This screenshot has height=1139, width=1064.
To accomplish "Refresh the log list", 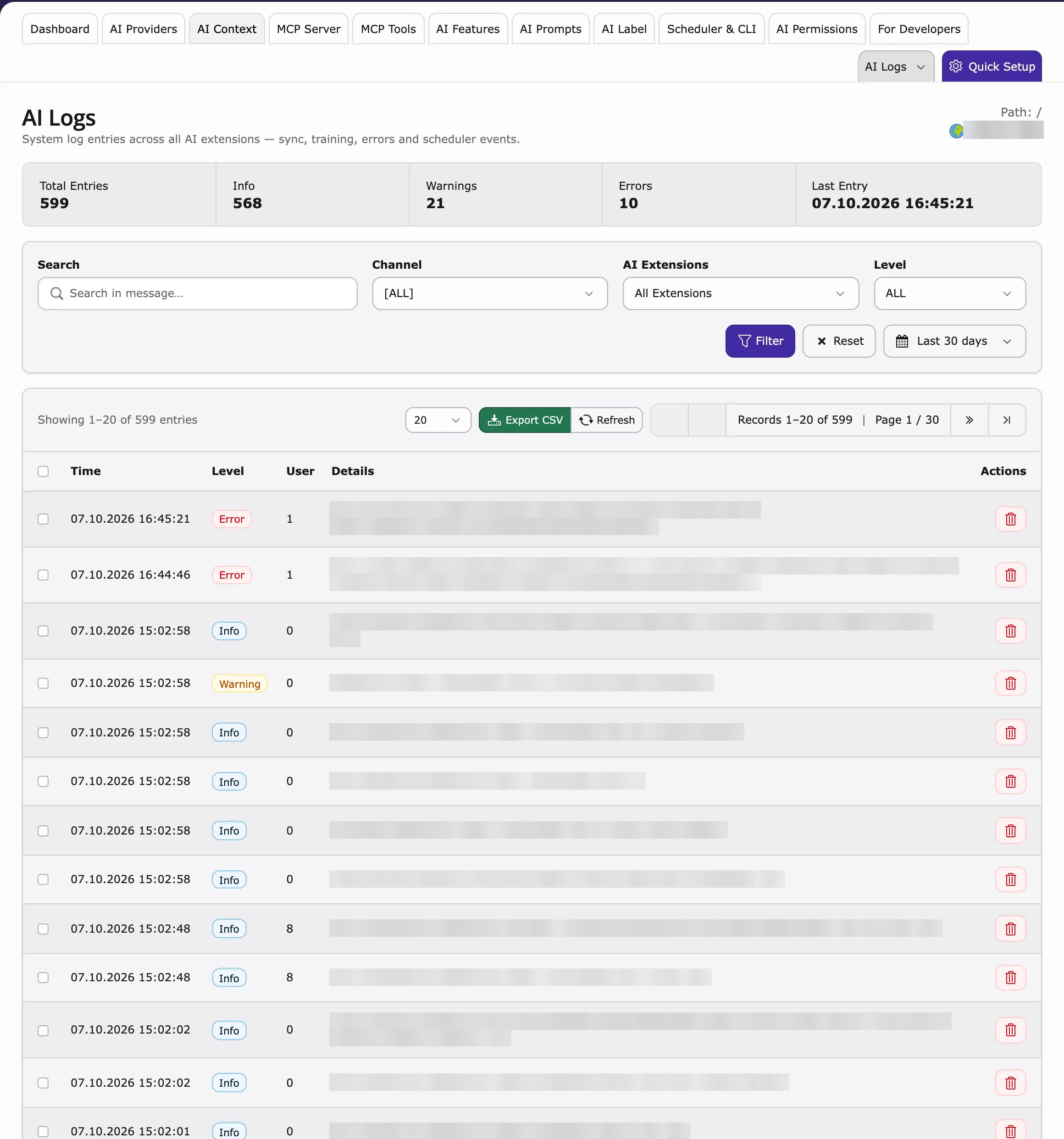I will point(606,420).
